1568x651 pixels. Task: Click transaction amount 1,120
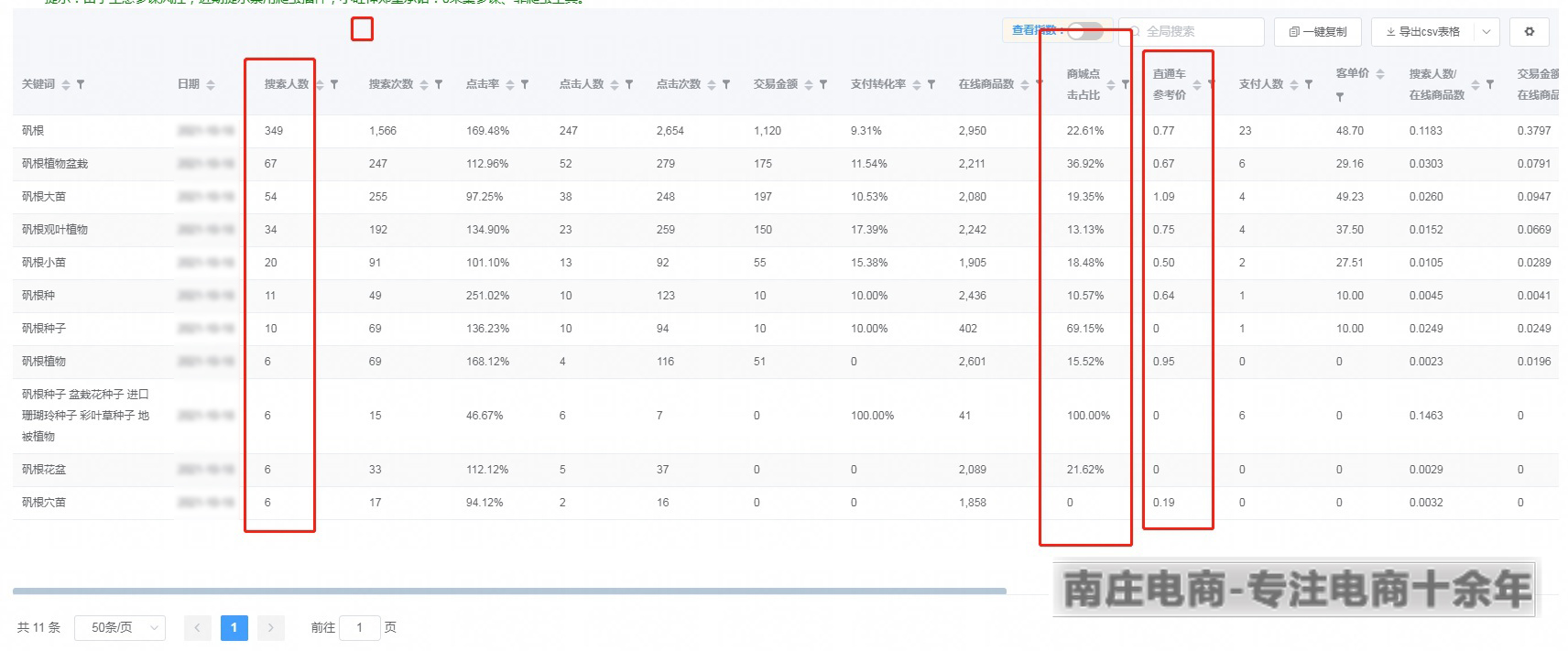click(x=768, y=131)
